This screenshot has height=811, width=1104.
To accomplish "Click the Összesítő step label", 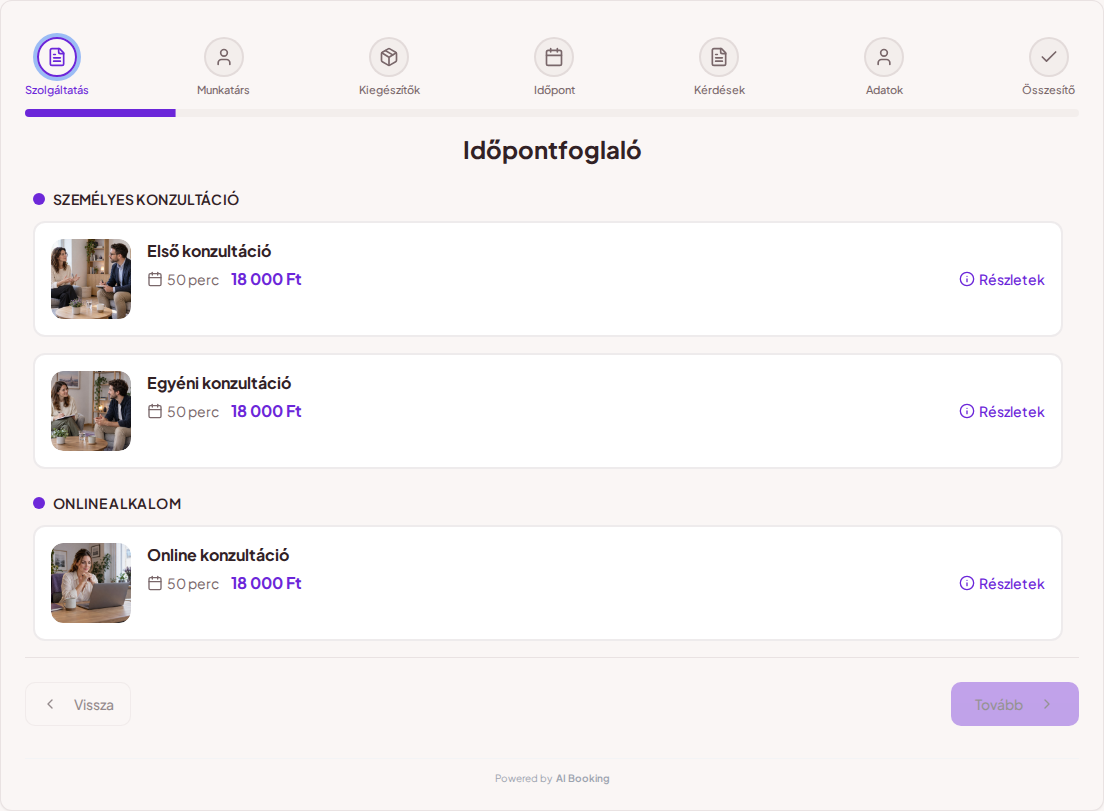I will [x=1048, y=90].
